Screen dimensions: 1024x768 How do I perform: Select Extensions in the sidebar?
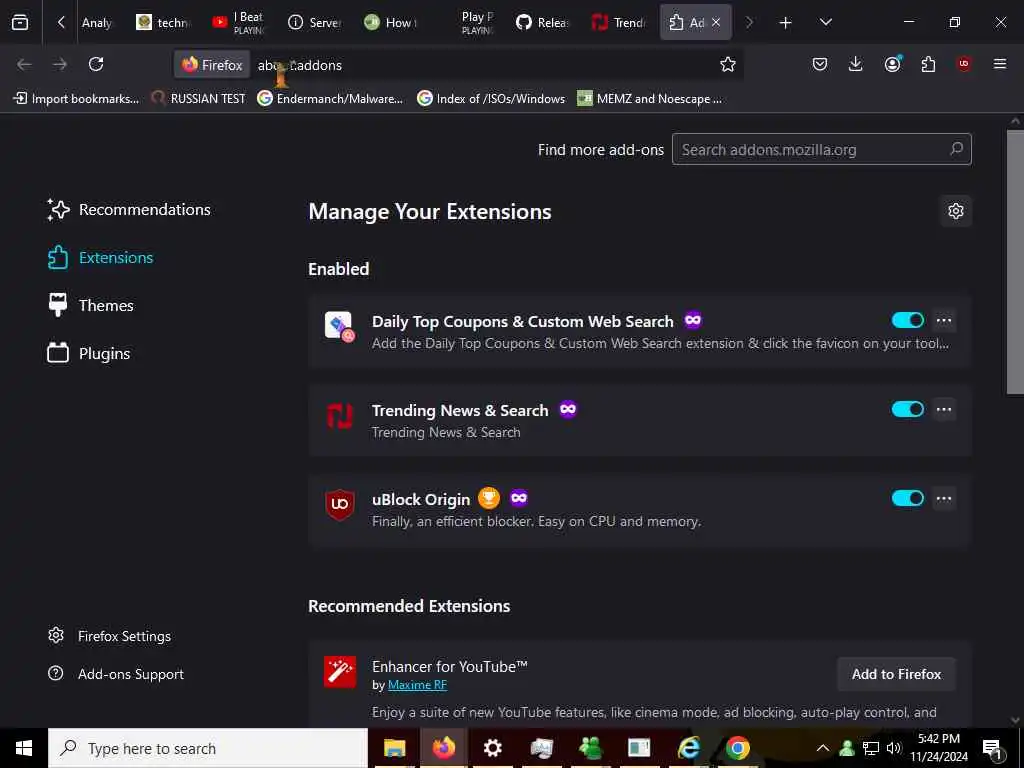tap(101, 257)
